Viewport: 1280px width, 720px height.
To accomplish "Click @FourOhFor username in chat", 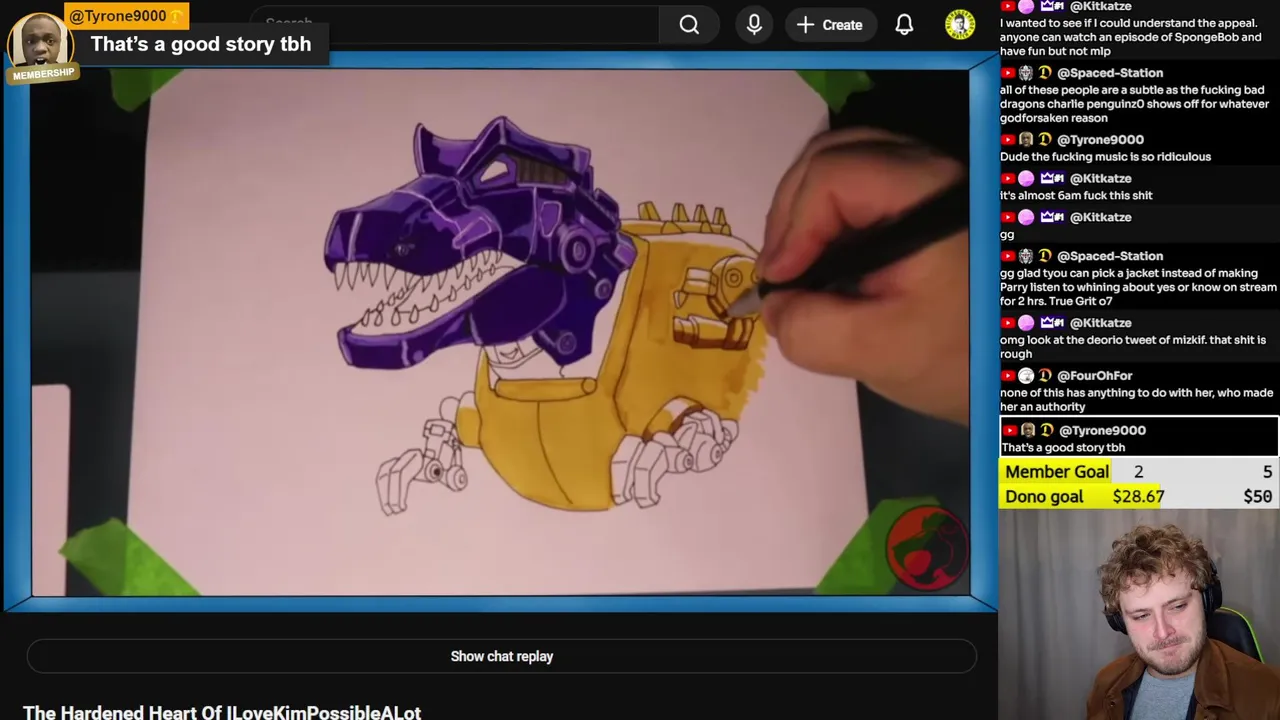I will tap(1094, 376).
